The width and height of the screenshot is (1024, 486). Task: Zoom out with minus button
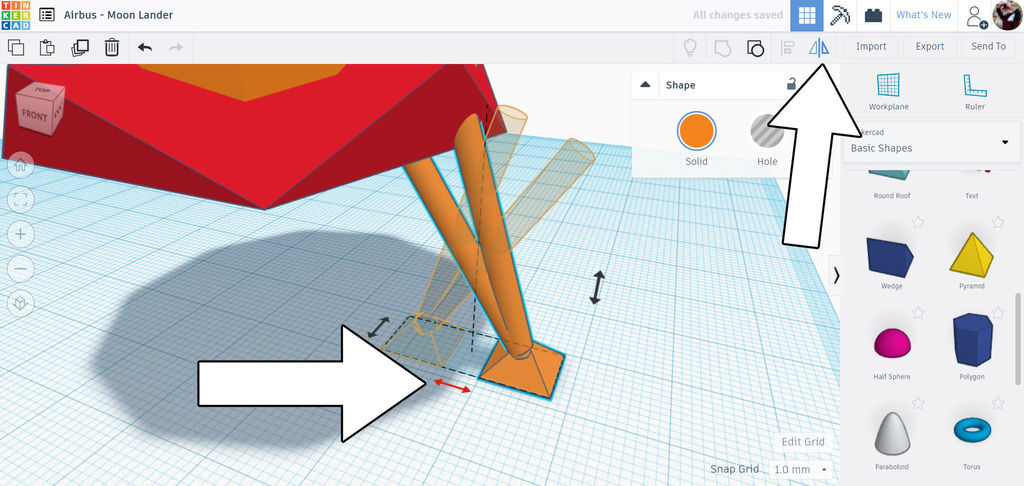pyautogui.click(x=20, y=268)
